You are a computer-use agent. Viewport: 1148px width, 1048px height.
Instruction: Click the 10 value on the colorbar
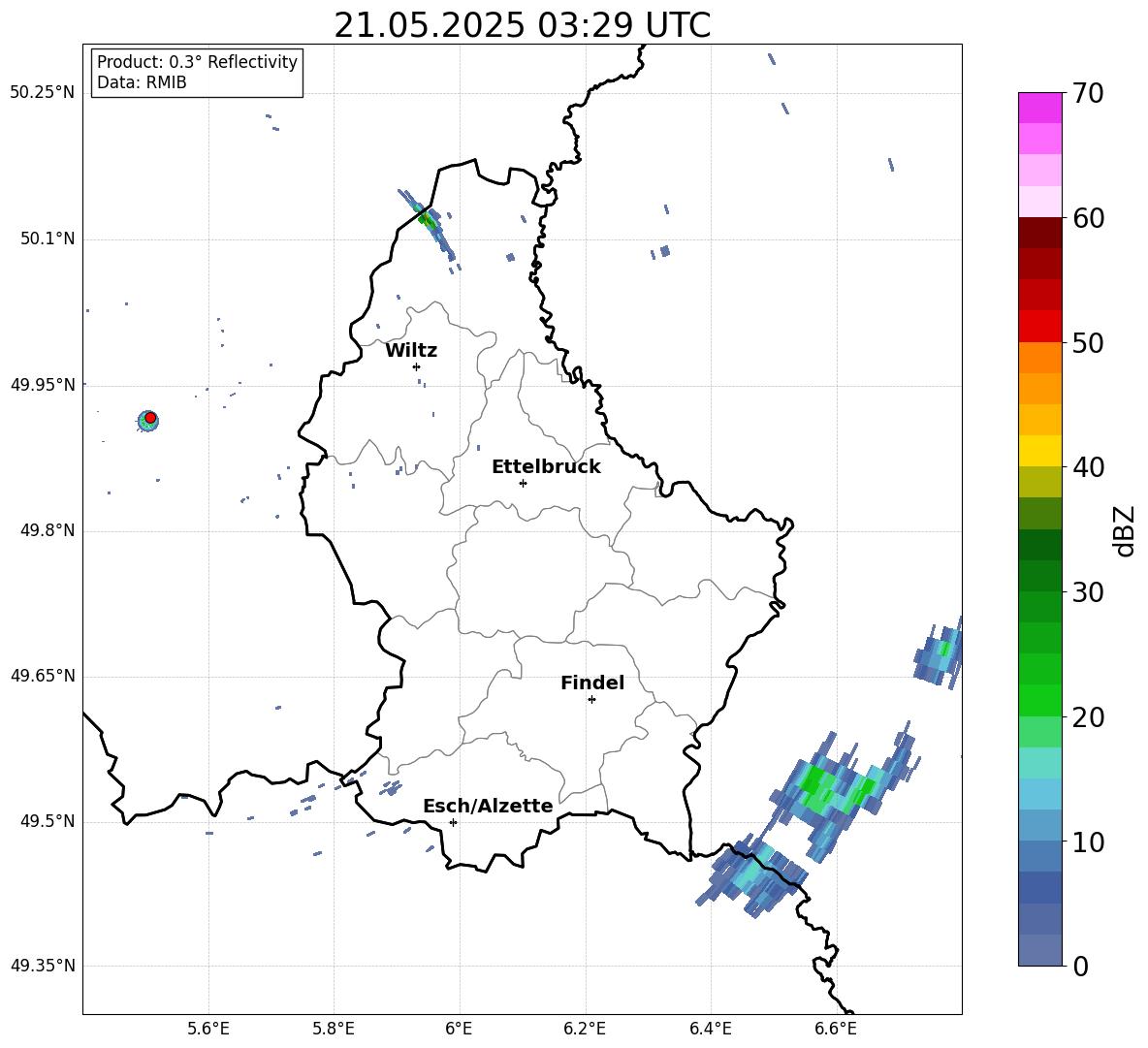[1088, 842]
